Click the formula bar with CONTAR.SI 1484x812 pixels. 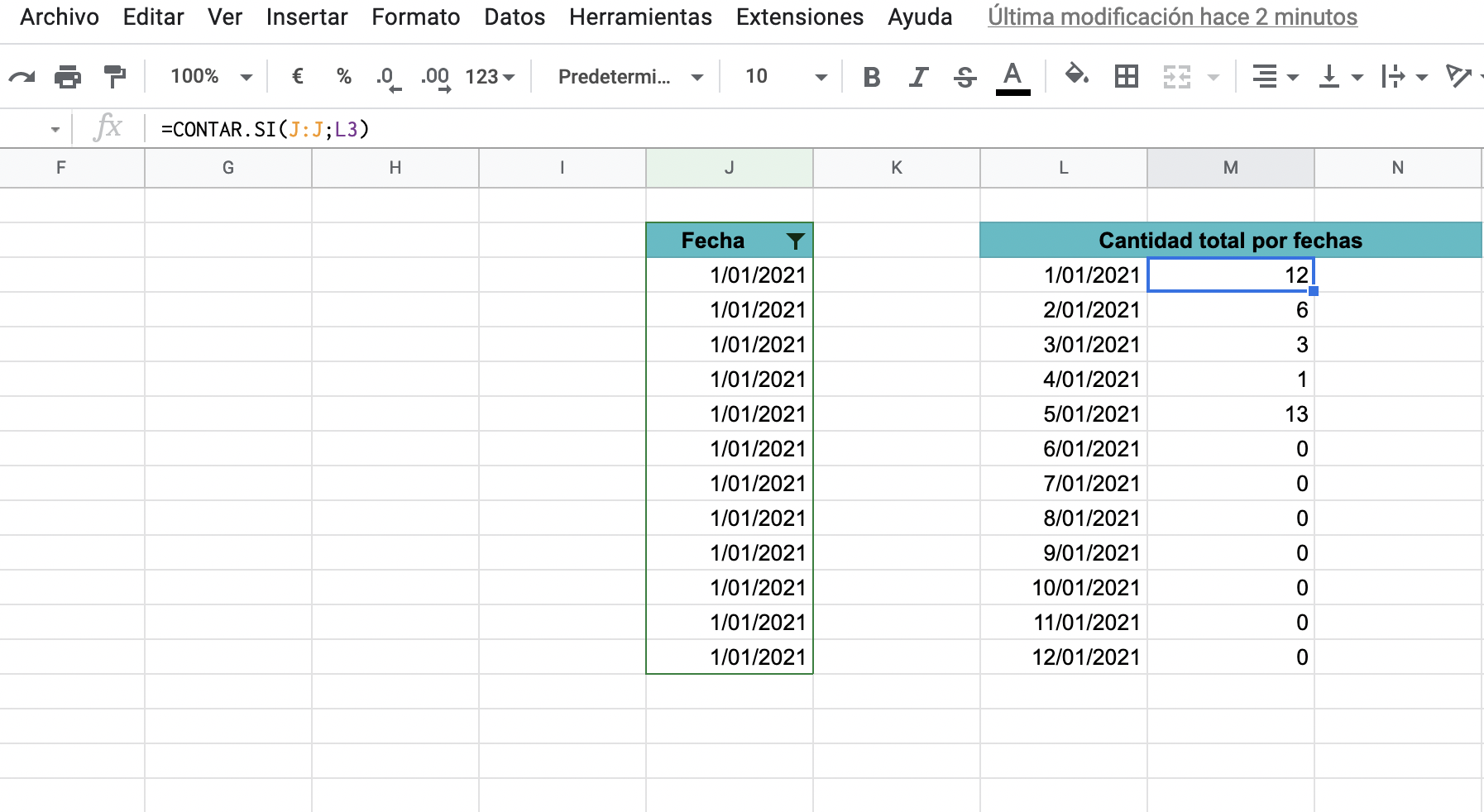(814, 130)
